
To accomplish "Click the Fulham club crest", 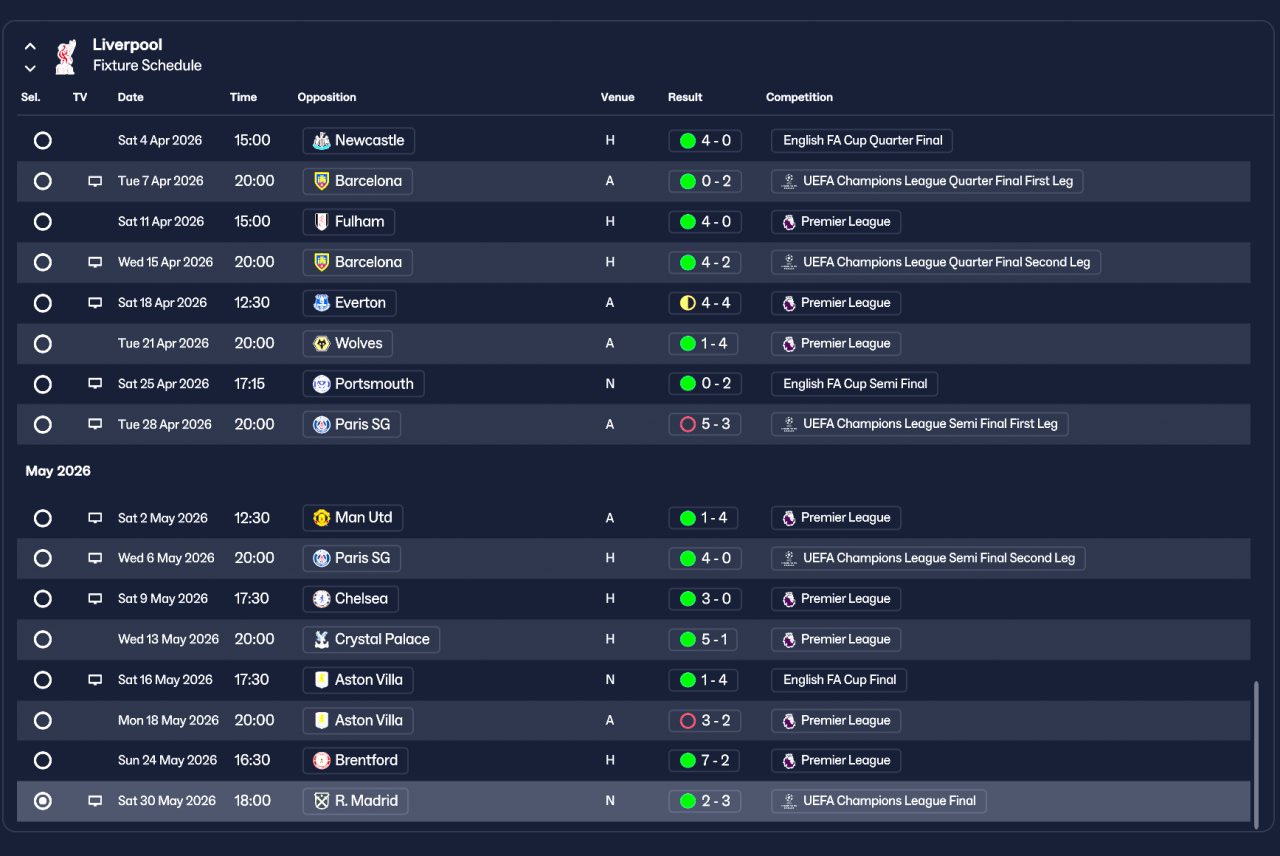I will [x=321, y=222].
